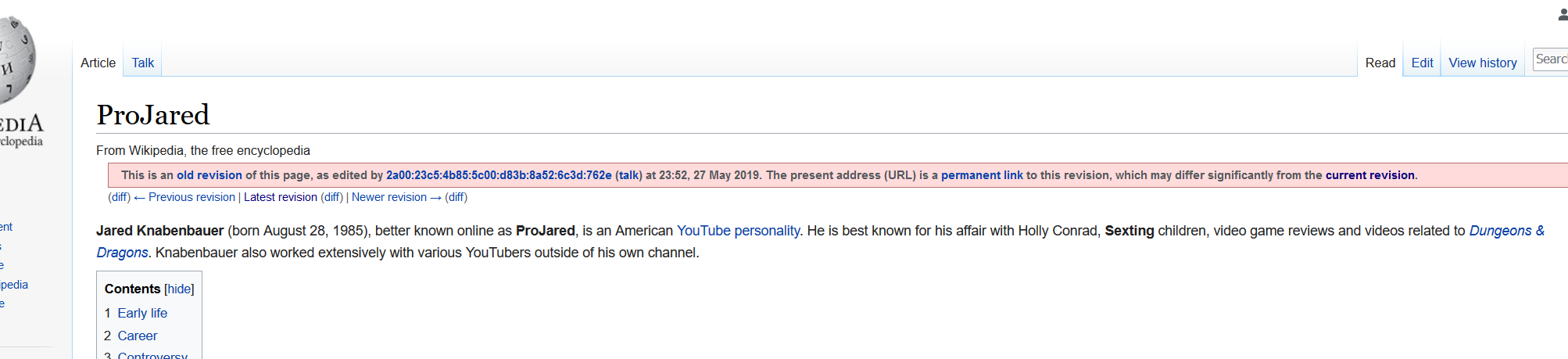This screenshot has width=1568, height=359.
Task: Jump to the Career section
Action: 138,336
